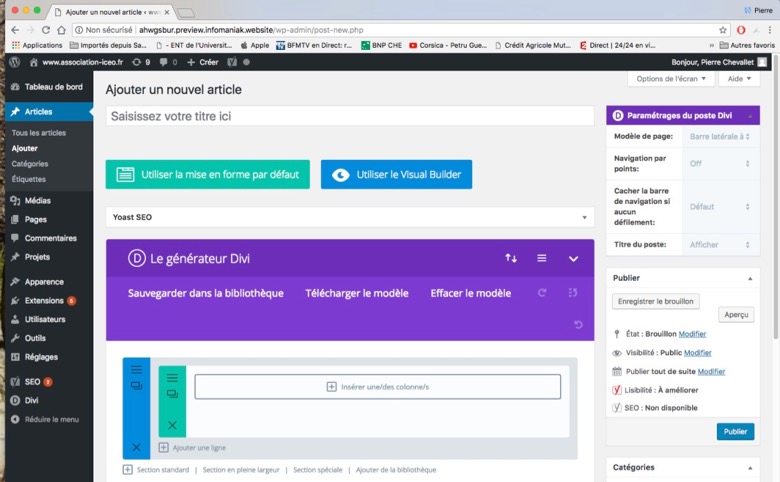
Task: Collapse the Catégories panel
Action: click(x=750, y=468)
